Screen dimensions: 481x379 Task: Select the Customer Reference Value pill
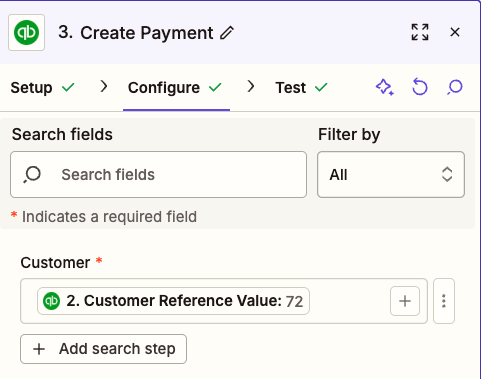pos(173,301)
